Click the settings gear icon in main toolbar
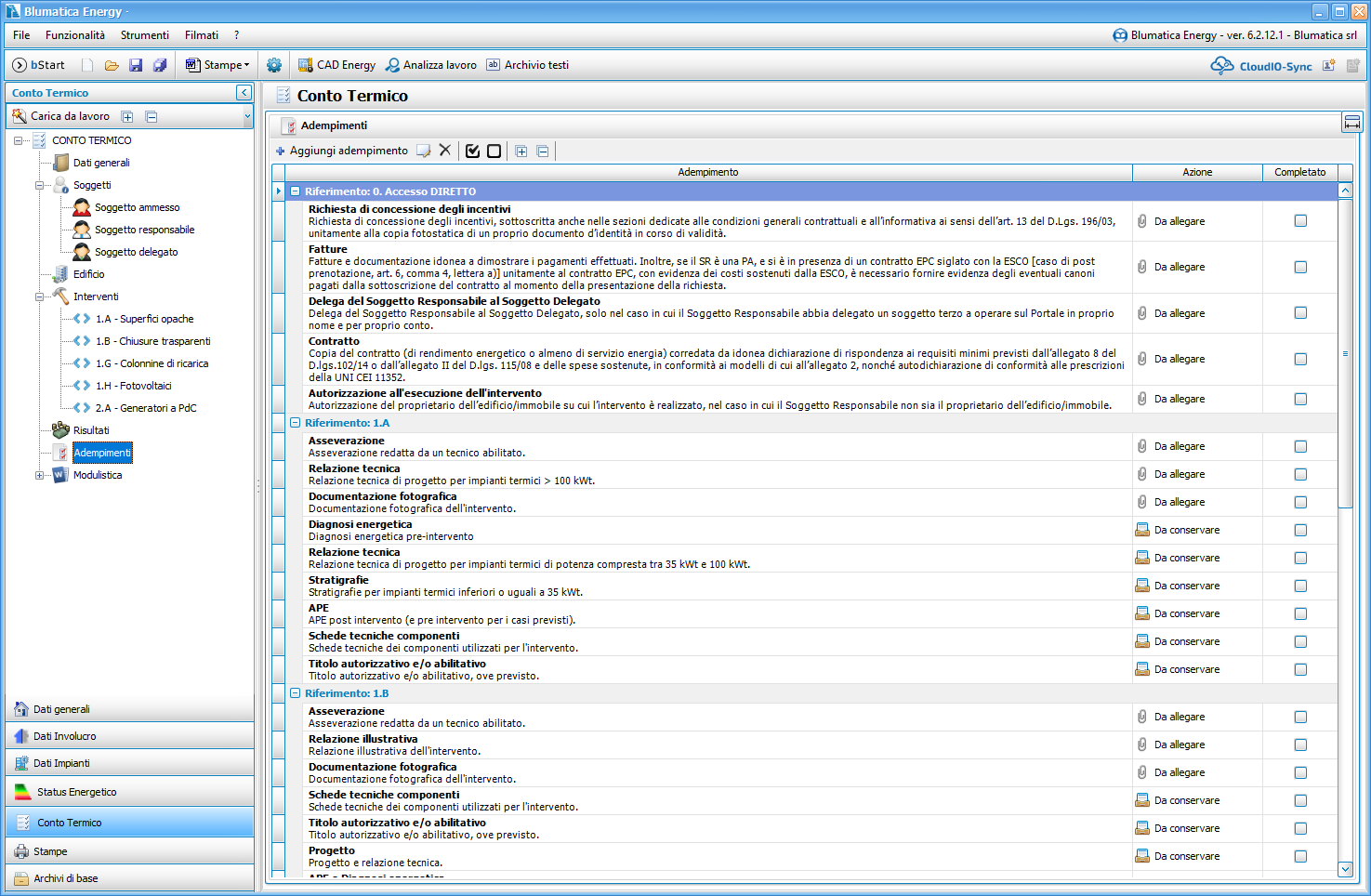The width and height of the screenshot is (1371, 896). point(273,65)
